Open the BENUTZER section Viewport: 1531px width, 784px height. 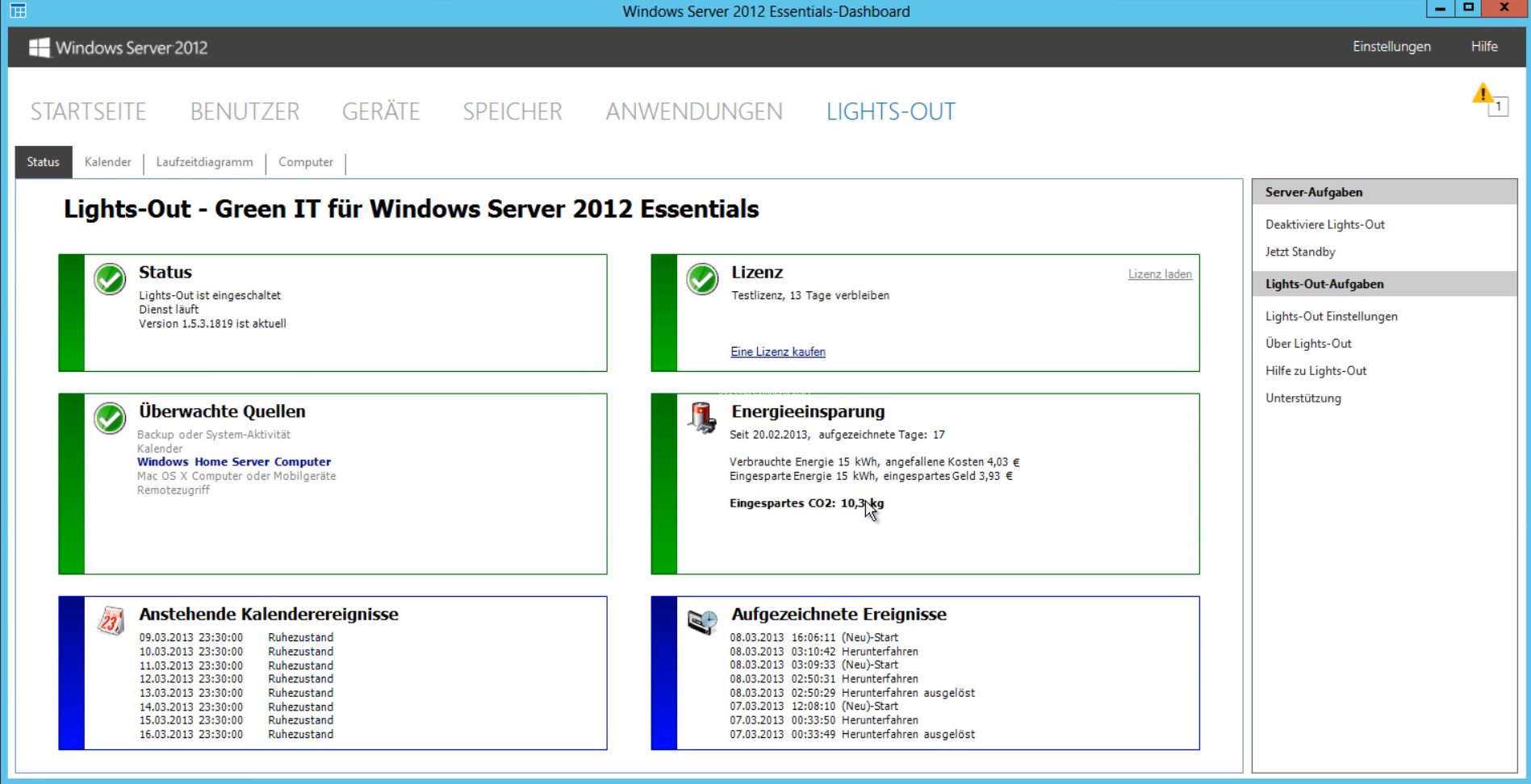[x=245, y=111]
